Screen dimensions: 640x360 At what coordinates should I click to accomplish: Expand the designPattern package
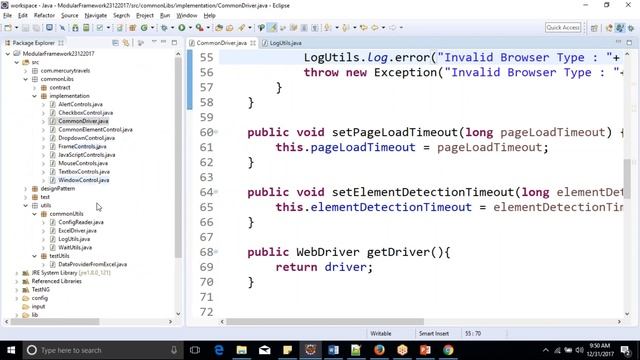pos(26,189)
